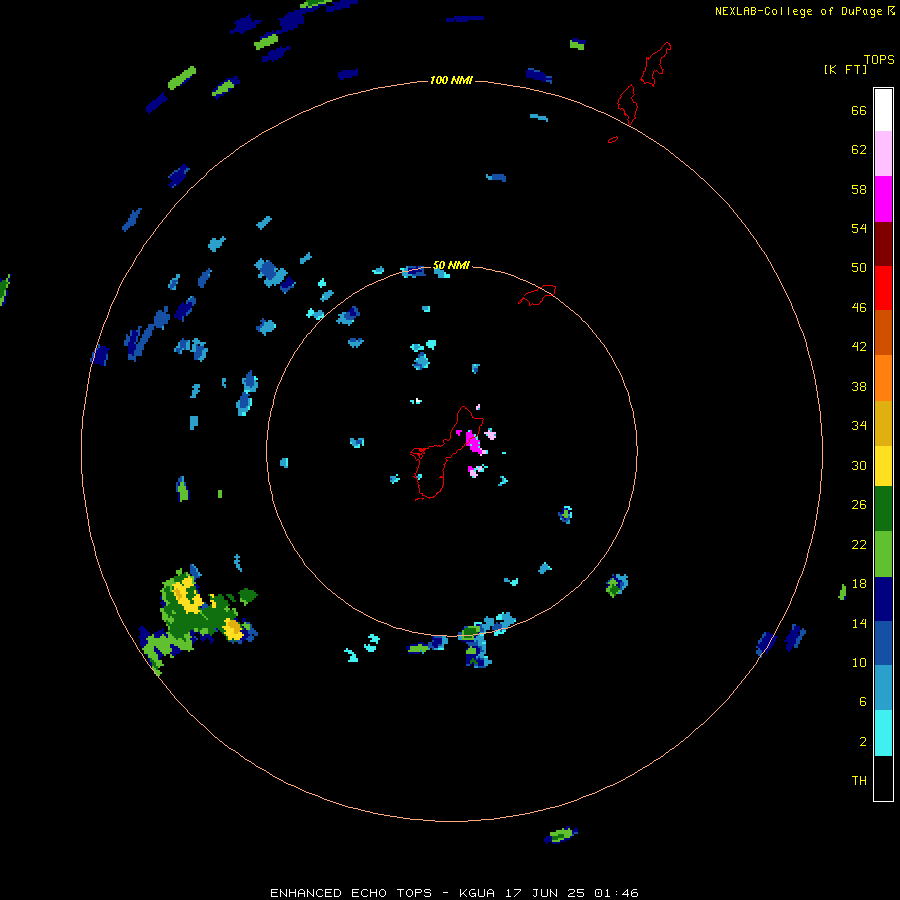Click the gold legend swatch
Screen dimensions: 900x900
coord(883,422)
